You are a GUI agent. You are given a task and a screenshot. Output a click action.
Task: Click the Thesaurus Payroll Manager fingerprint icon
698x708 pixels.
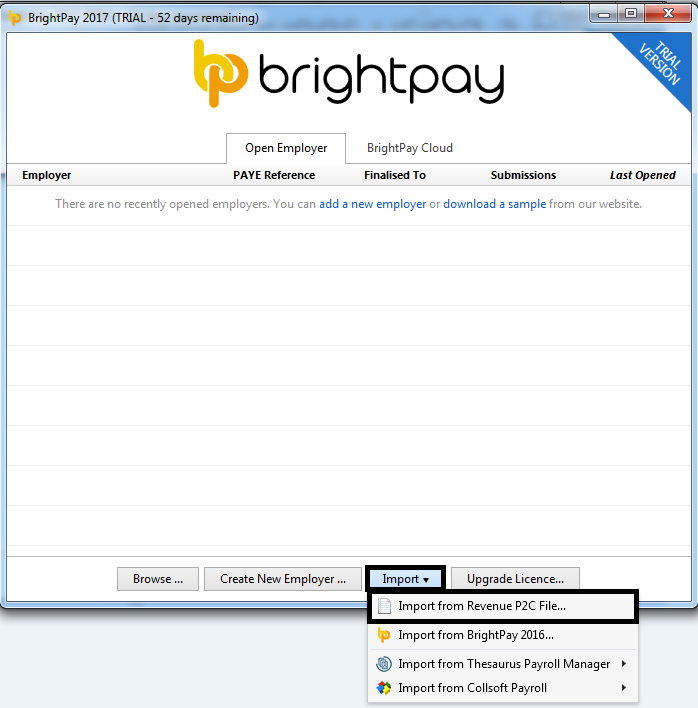coord(384,664)
